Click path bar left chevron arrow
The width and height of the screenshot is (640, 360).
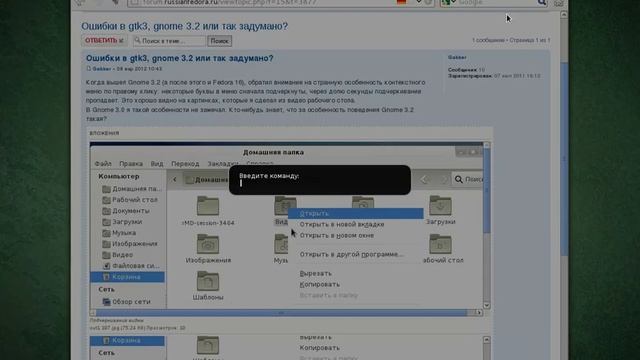click(x=175, y=180)
